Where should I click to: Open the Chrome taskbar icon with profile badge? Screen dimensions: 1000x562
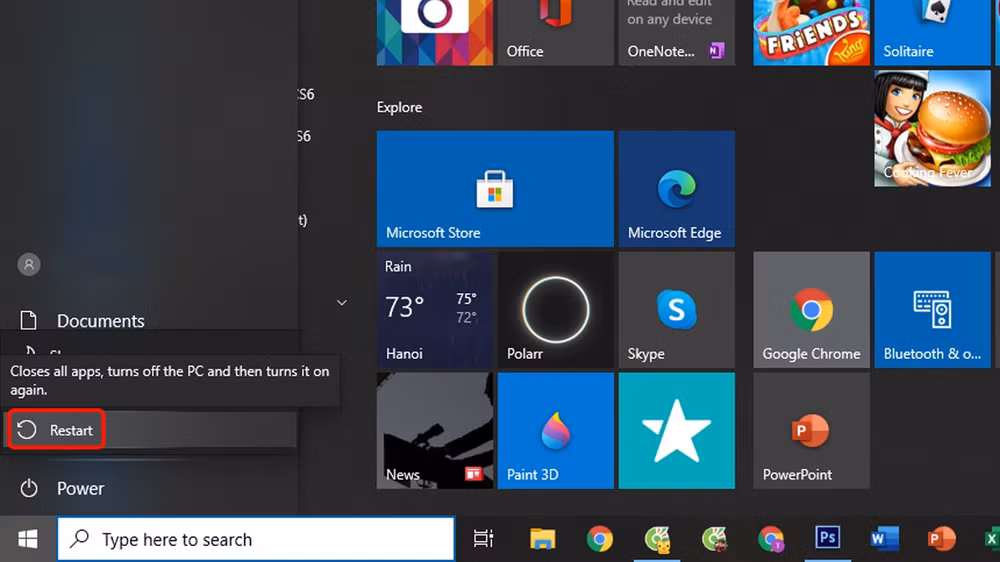tap(771, 540)
